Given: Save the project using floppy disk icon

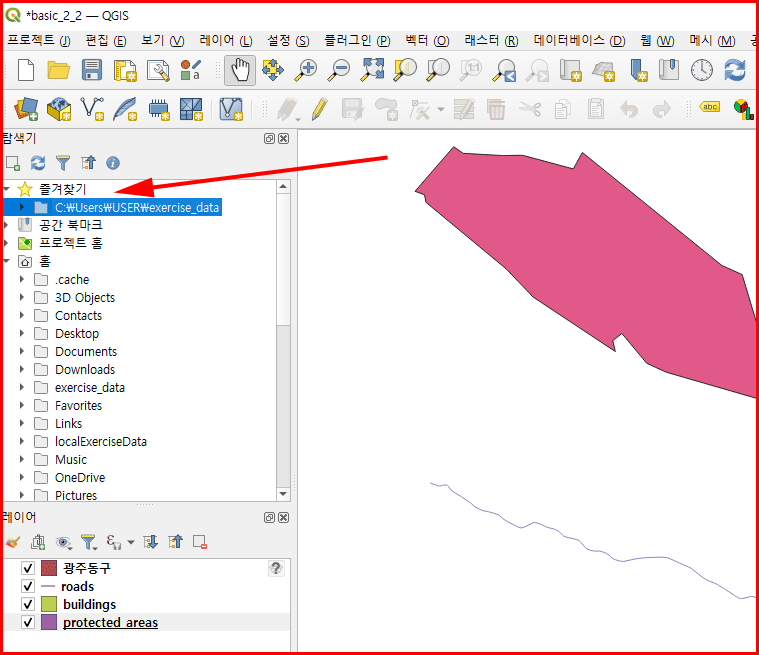Looking at the screenshot, I should [x=91, y=70].
